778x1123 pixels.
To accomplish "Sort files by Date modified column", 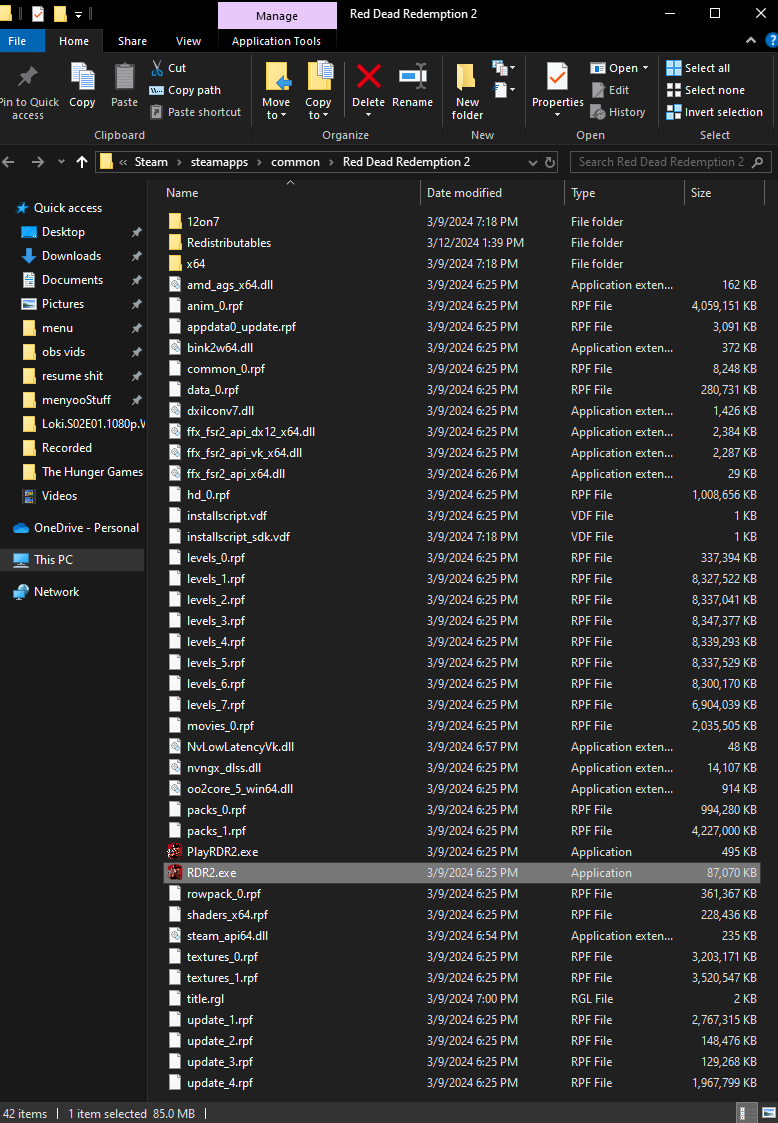I will pos(464,193).
